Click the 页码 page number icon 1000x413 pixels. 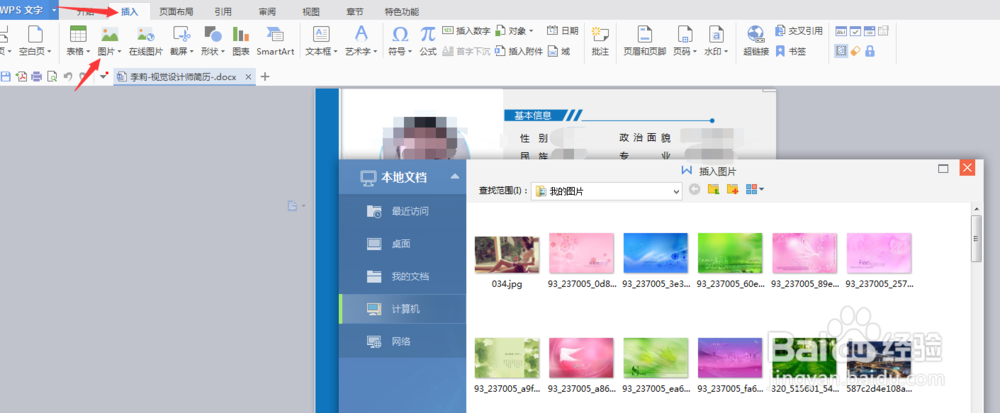686,34
